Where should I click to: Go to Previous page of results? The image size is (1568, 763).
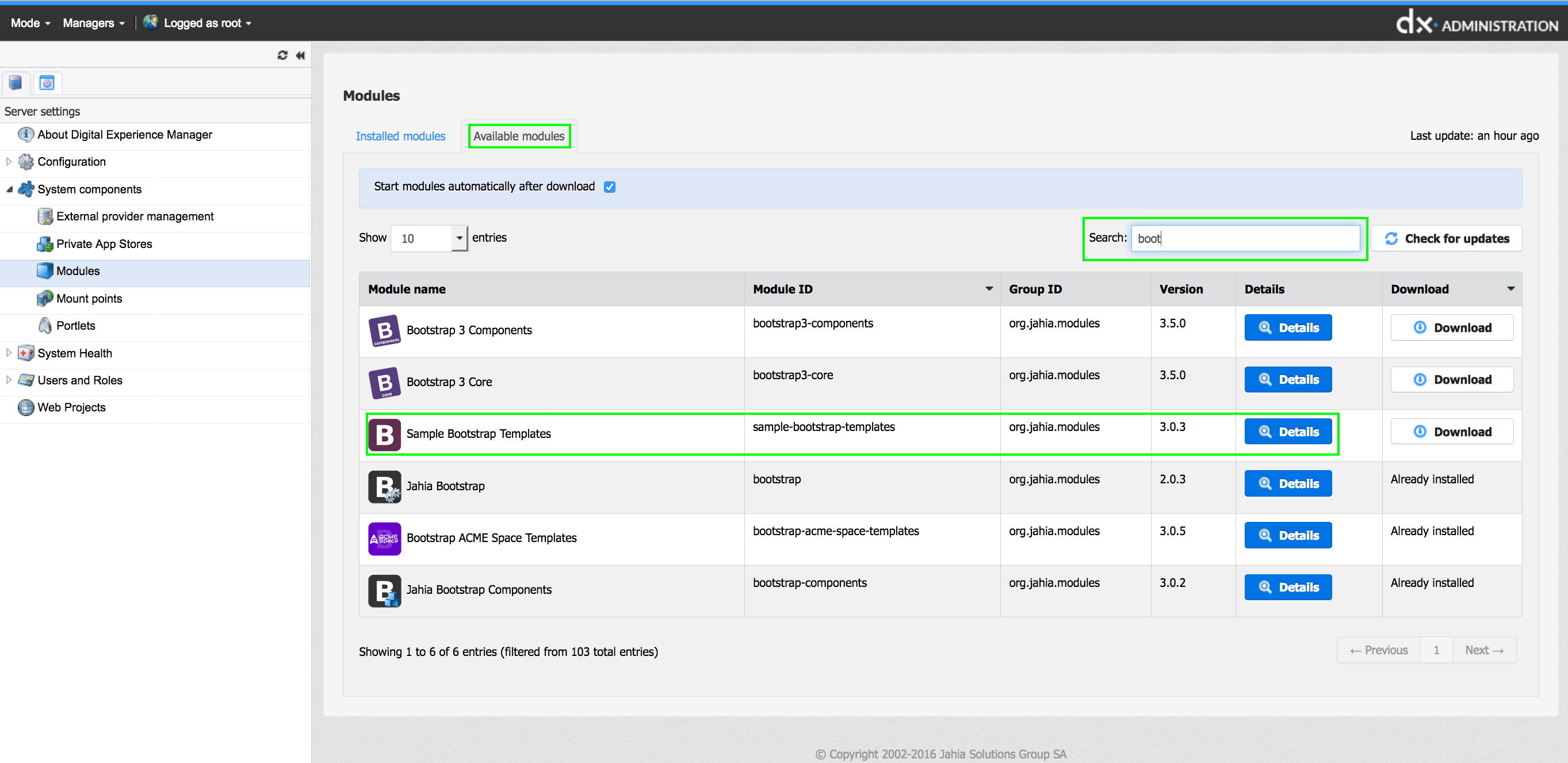[x=1379, y=650]
